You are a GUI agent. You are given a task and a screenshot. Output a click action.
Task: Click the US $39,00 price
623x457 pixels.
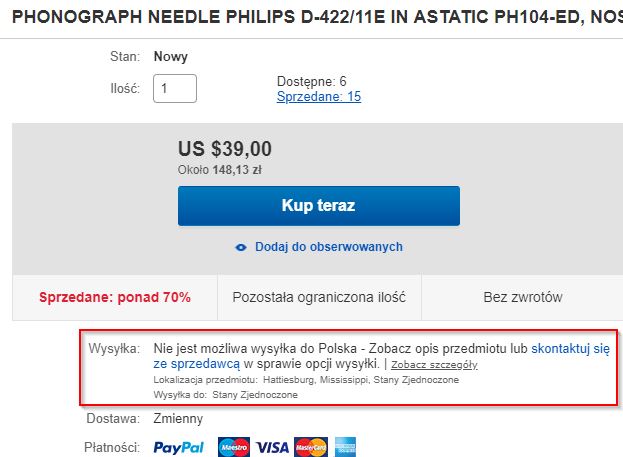[x=224, y=149]
